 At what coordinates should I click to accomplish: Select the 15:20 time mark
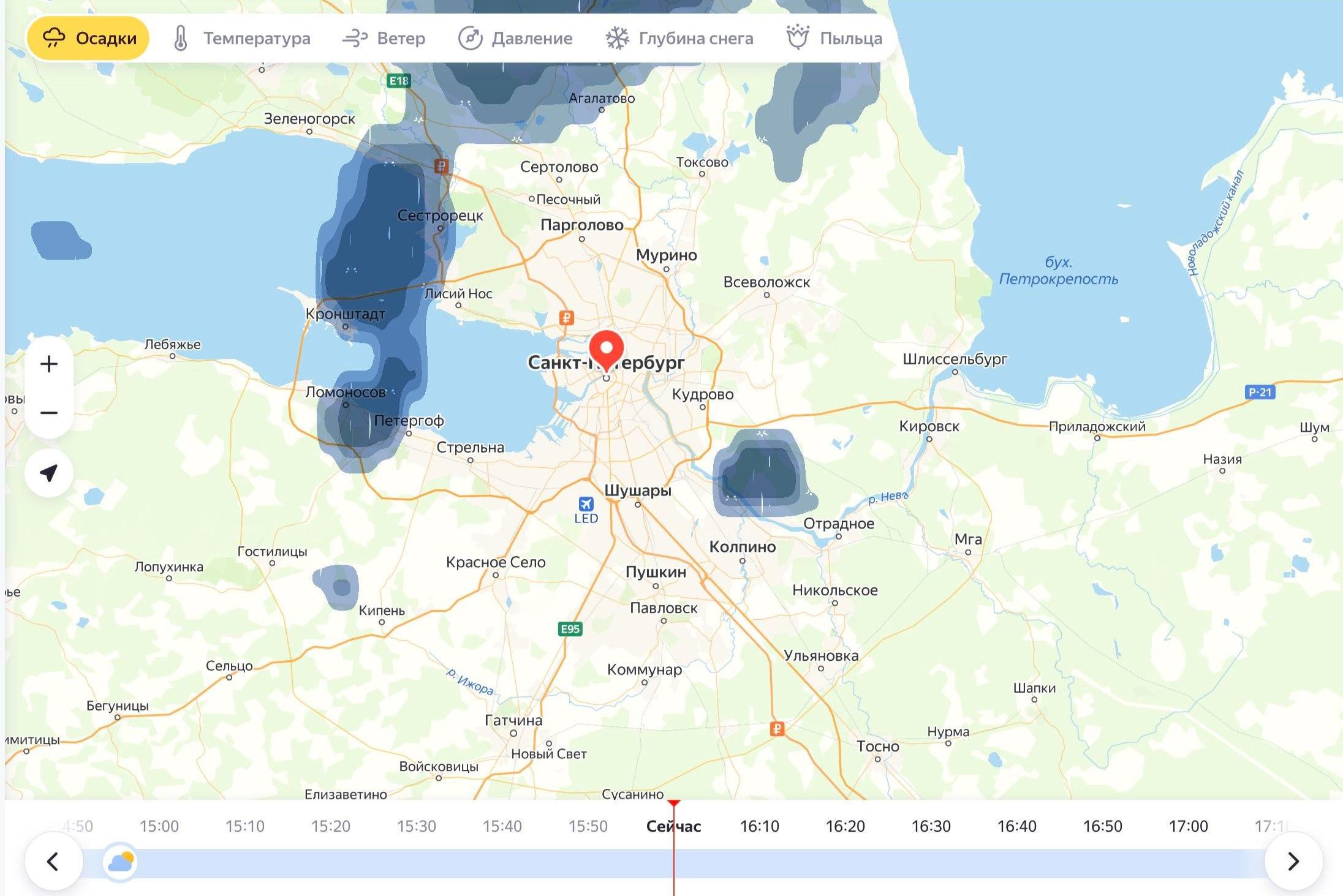coord(330,826)
